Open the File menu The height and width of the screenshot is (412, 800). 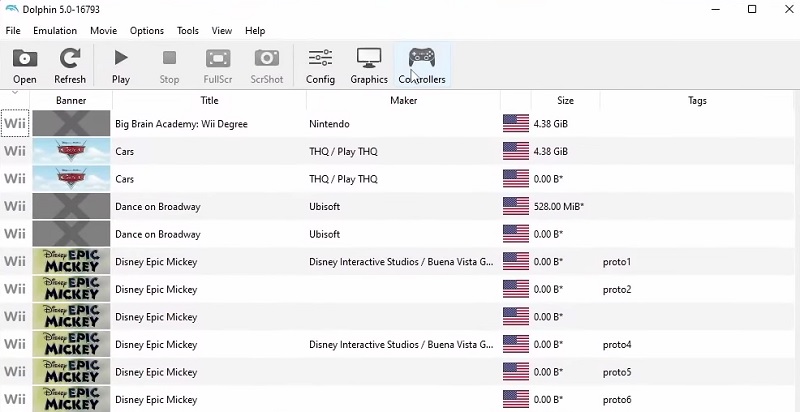tap(13, 31)
